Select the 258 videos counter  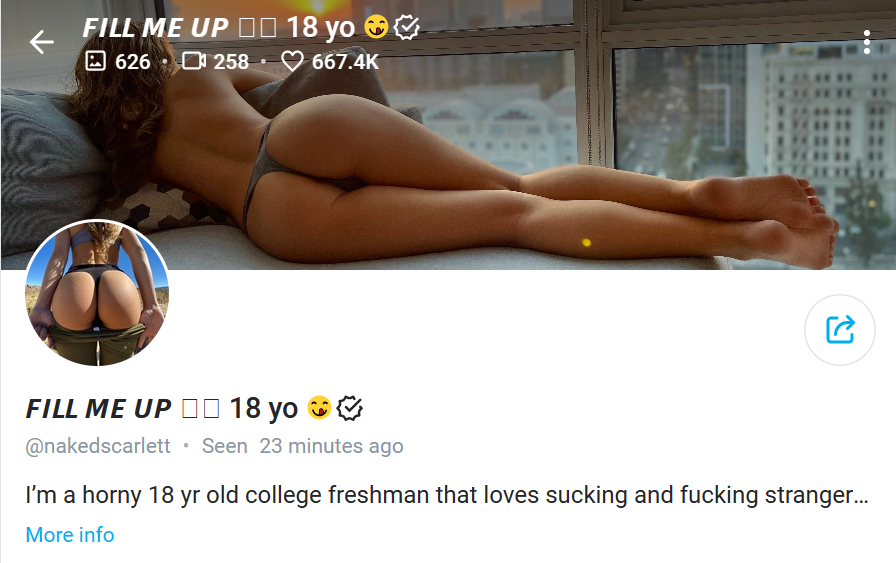pos(231,61)
